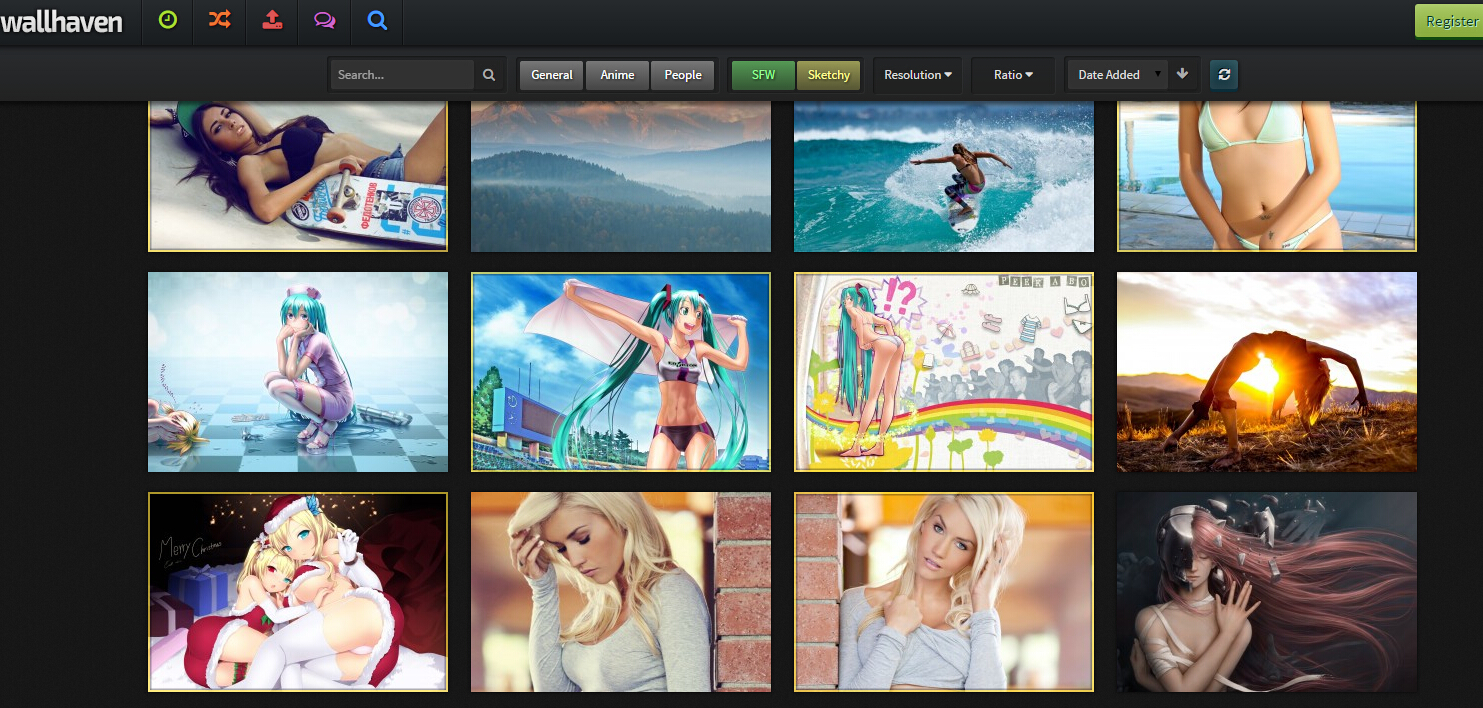Screen dimensions: 1483x708
Task: Click the red Upload icon
Action: (272, 20)
